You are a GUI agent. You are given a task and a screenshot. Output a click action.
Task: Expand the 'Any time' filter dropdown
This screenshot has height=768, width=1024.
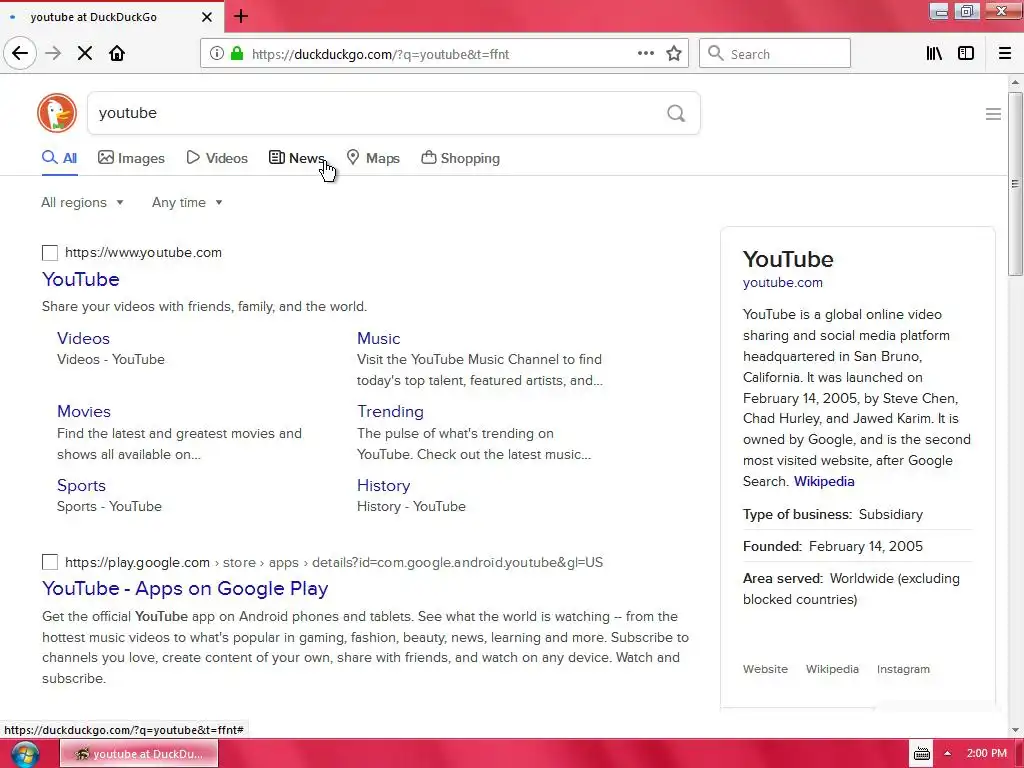point(187,202)
